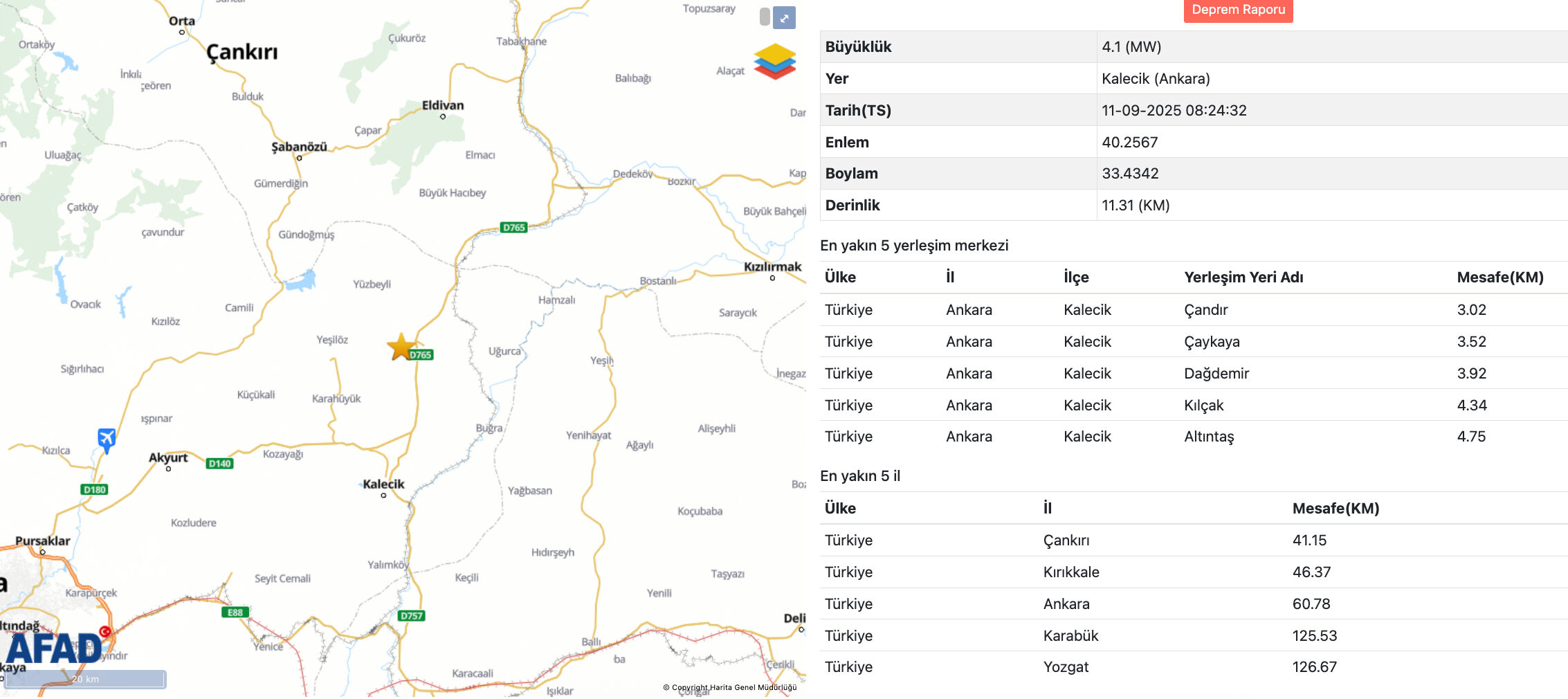Click the Kalecik town label on map
Image resolution: width=1568 pixels, height=699 pixels.
383,484
